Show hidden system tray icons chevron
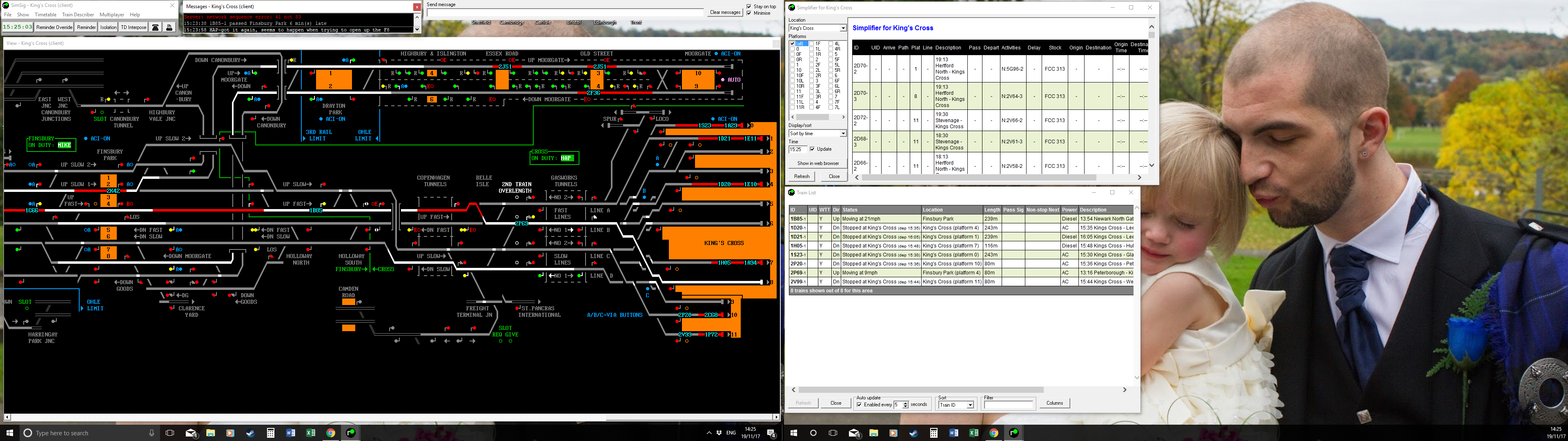The height and width of the screenshot is (441, 1568). click(708, 433)
